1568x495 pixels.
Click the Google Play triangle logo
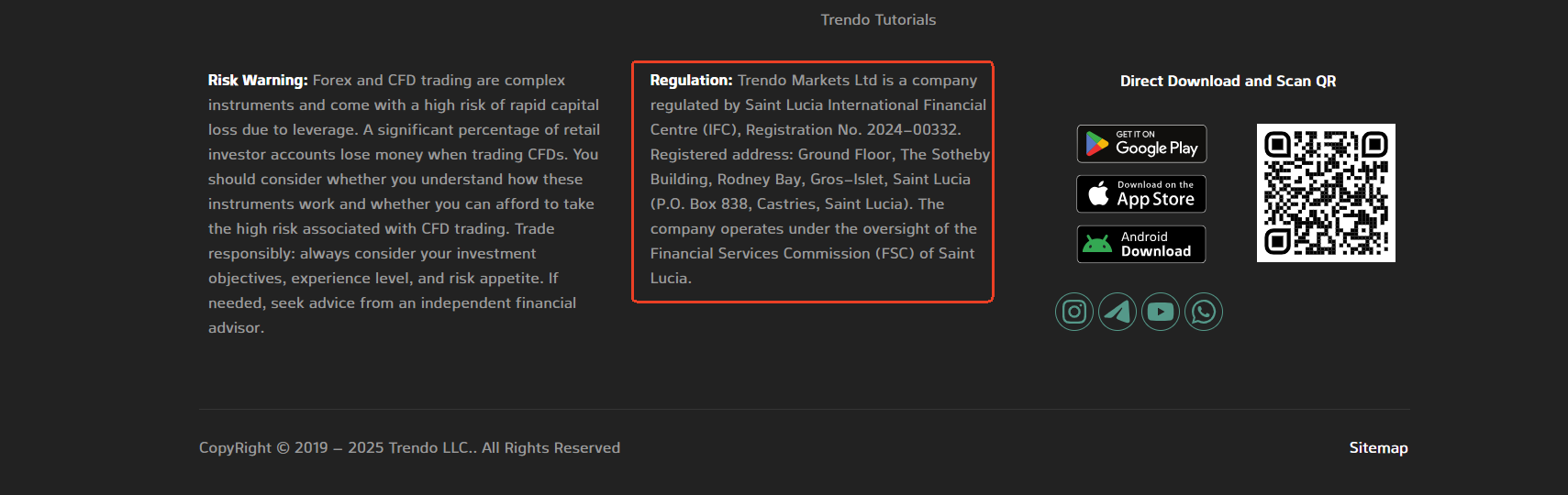pyautogui.click(x=1096, y=144)
